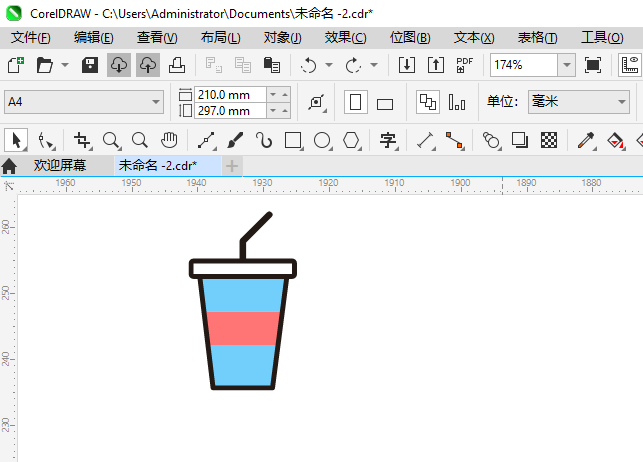Click the Export icon
This screenshot has width=643, height=462.
tap(436, 65)
